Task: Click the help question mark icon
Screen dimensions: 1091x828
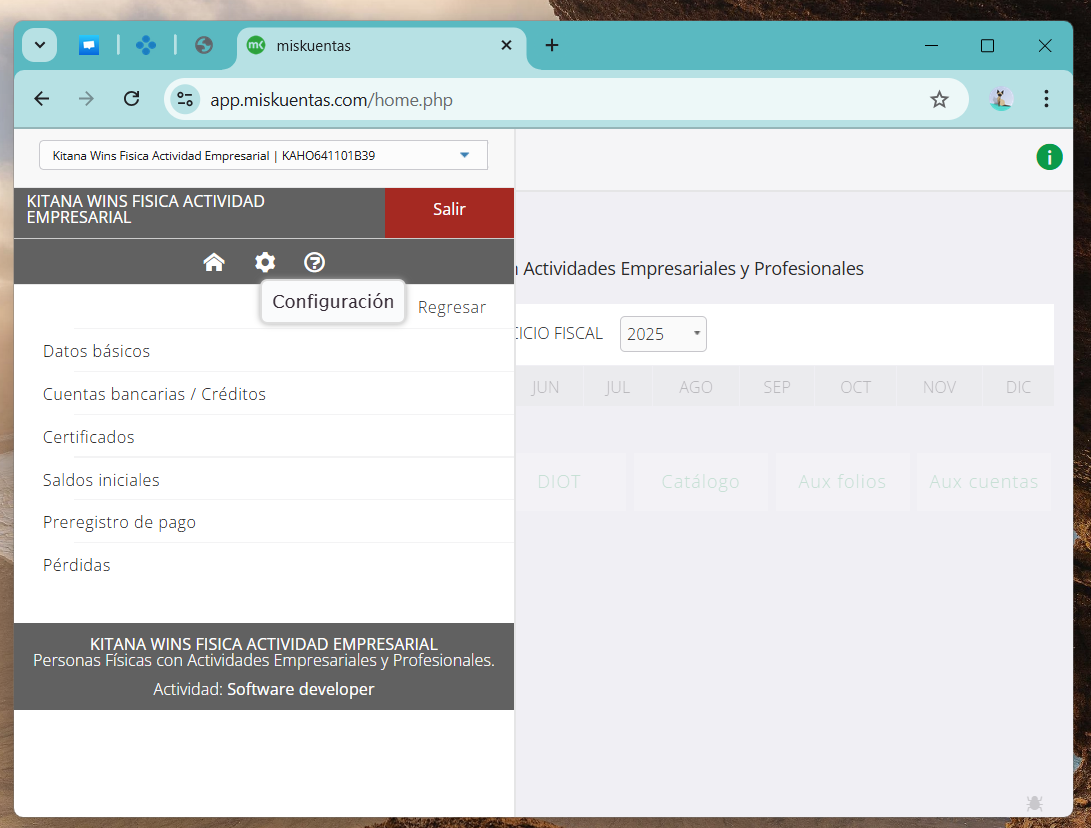Action: click(x=315, y=262)
